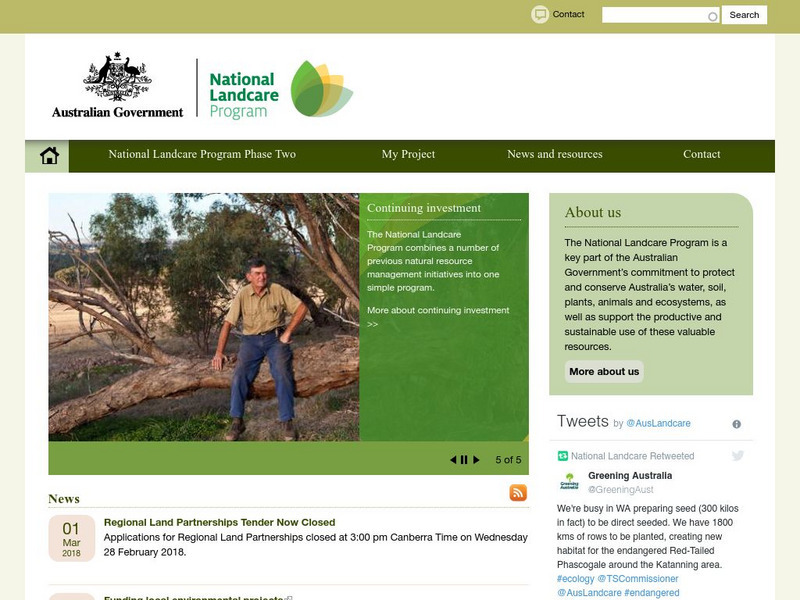Click the '5 of 5' slide counter
This screenshot has width=800, height=600.
(508, 460)
